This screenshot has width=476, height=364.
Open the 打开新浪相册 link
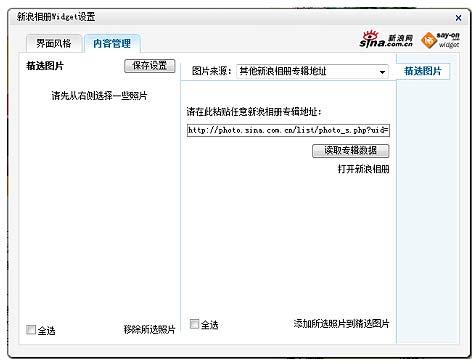coord(363,169)
